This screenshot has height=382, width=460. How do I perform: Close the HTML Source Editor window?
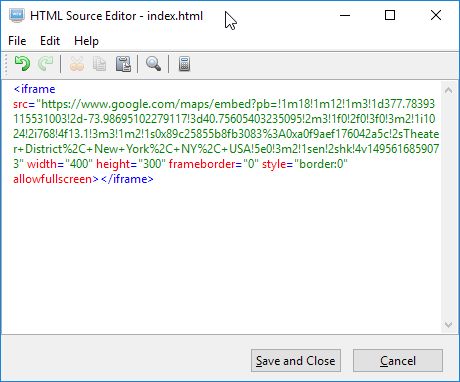click(x=436, y=15)
